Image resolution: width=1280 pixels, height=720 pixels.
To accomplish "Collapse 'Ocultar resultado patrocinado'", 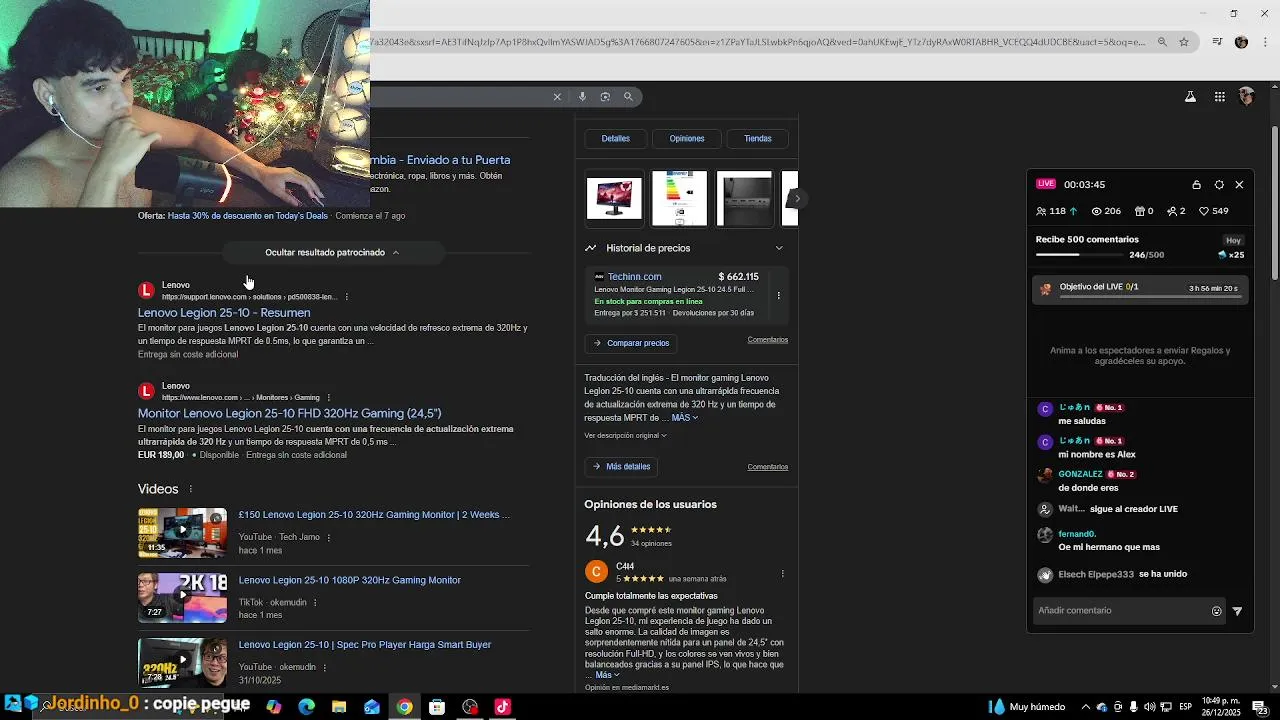I will click(x=332, y=252).
